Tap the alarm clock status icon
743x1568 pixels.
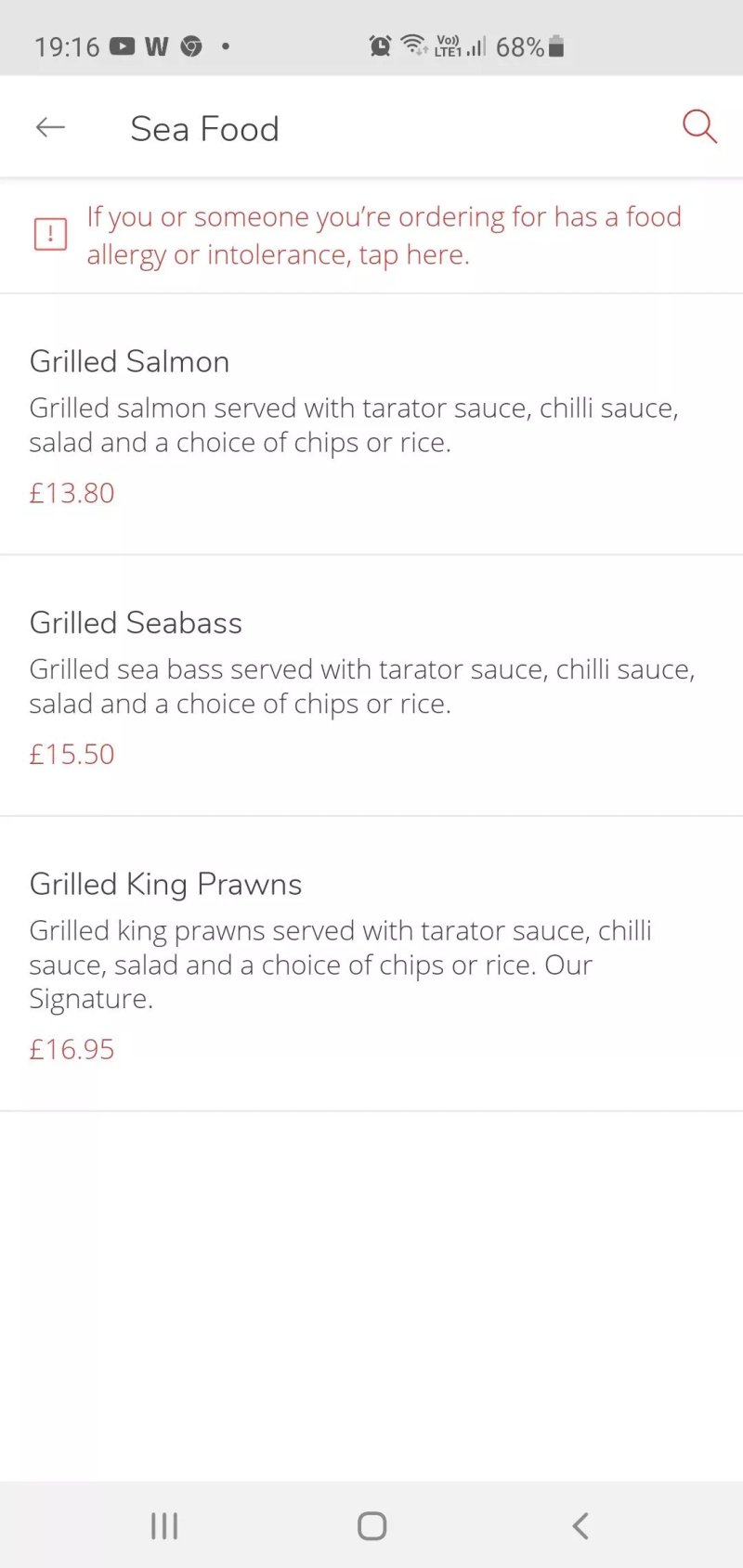(x=380, y=45)
